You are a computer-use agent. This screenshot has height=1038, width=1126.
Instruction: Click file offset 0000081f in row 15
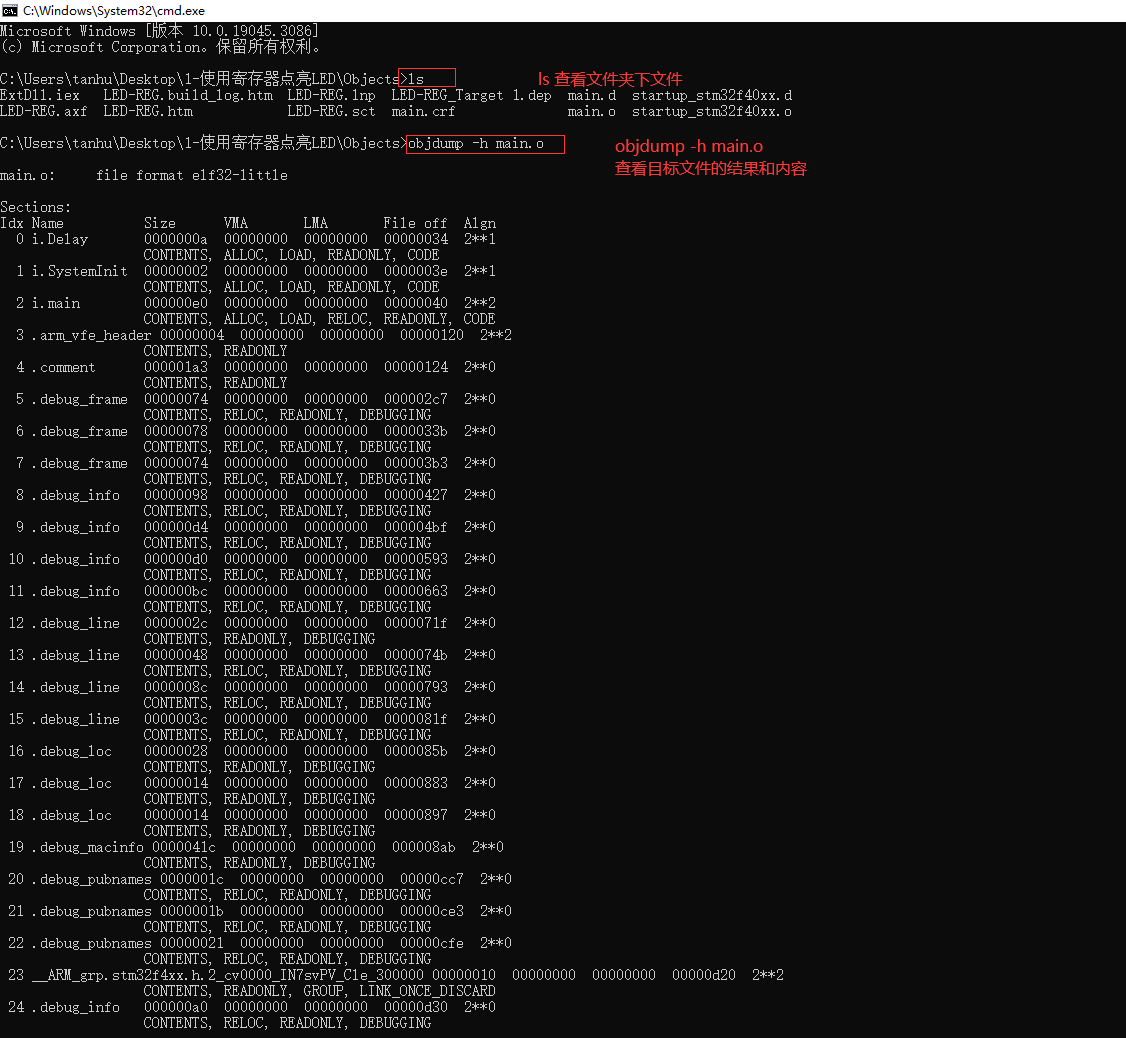[416, 720]
